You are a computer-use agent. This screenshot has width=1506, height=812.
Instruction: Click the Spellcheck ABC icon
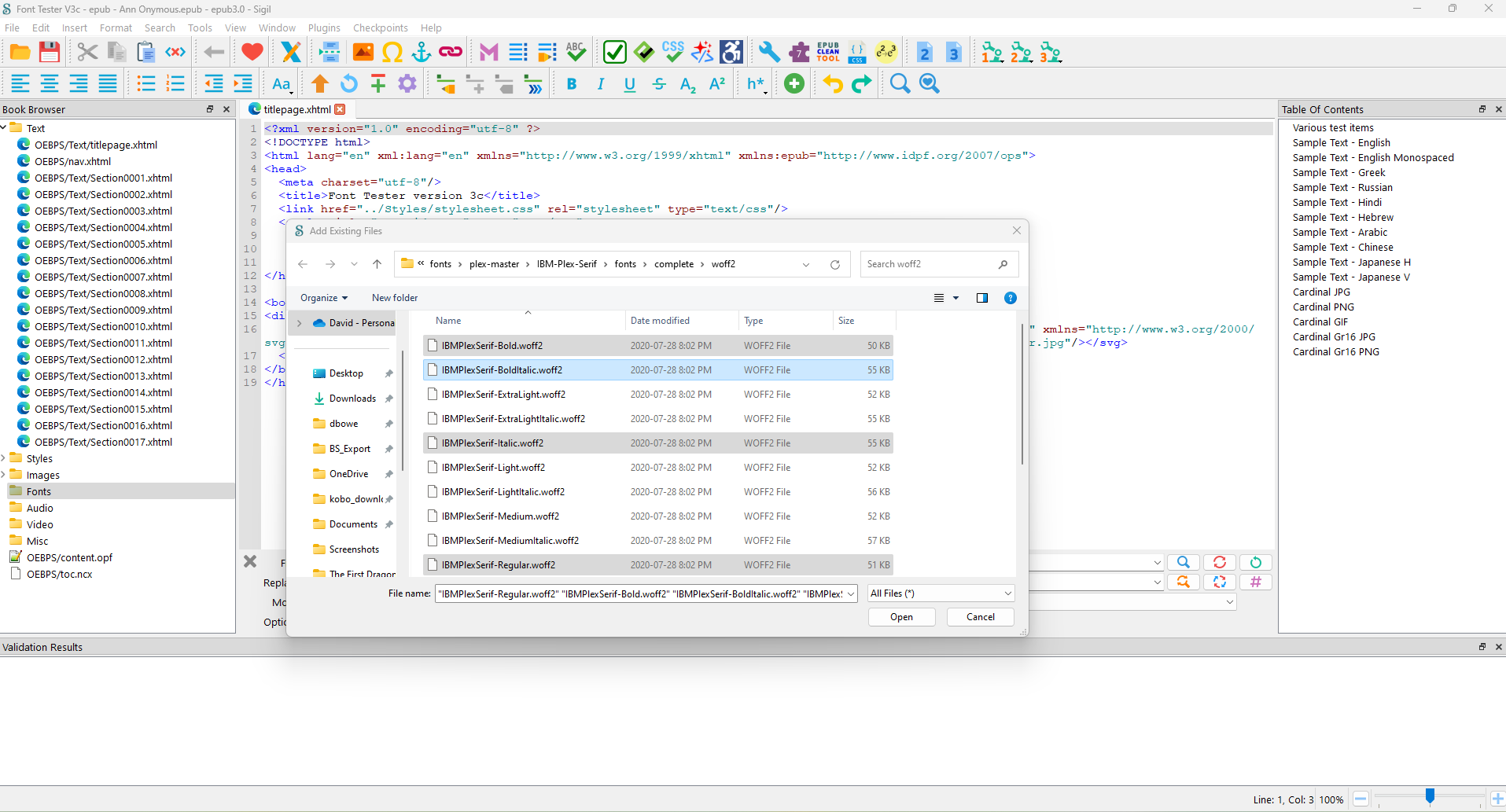576,53
